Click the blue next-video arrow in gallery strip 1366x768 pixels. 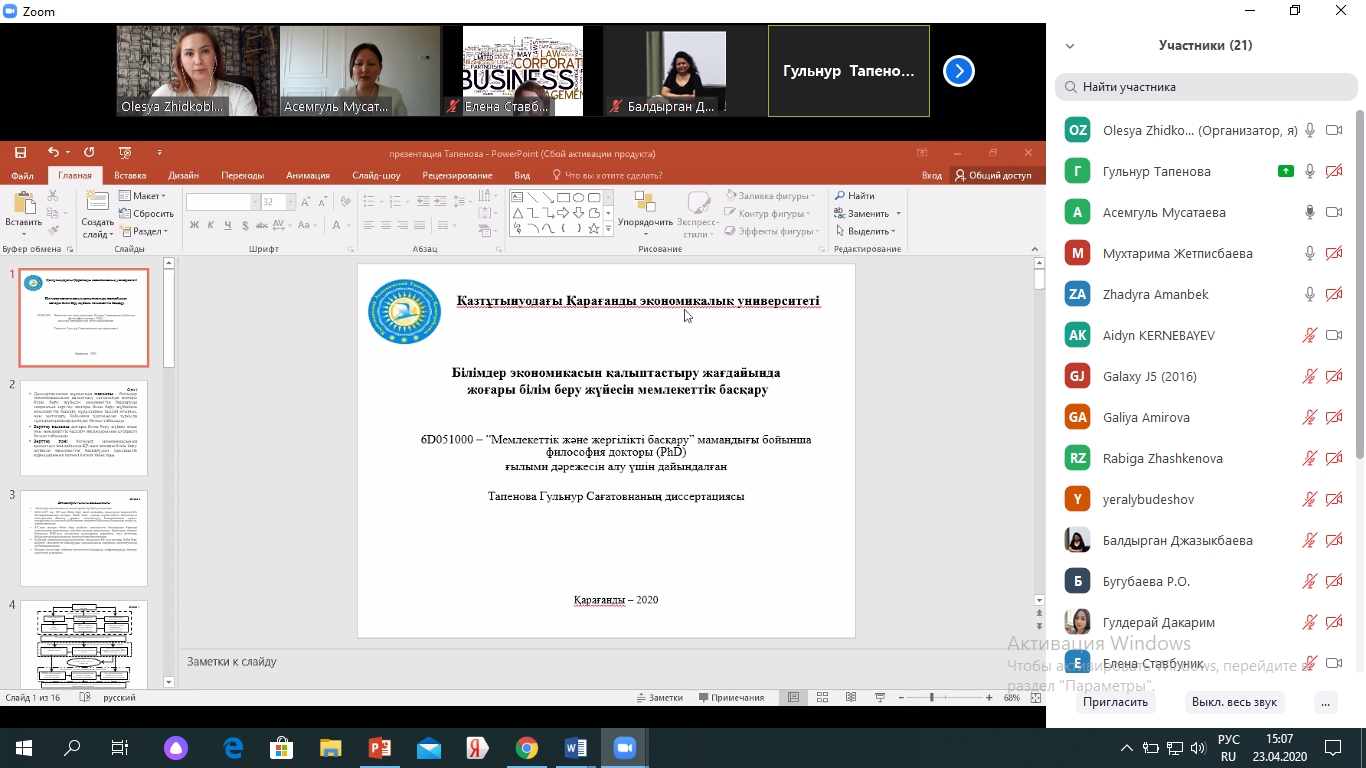click(x=958, y=71)
